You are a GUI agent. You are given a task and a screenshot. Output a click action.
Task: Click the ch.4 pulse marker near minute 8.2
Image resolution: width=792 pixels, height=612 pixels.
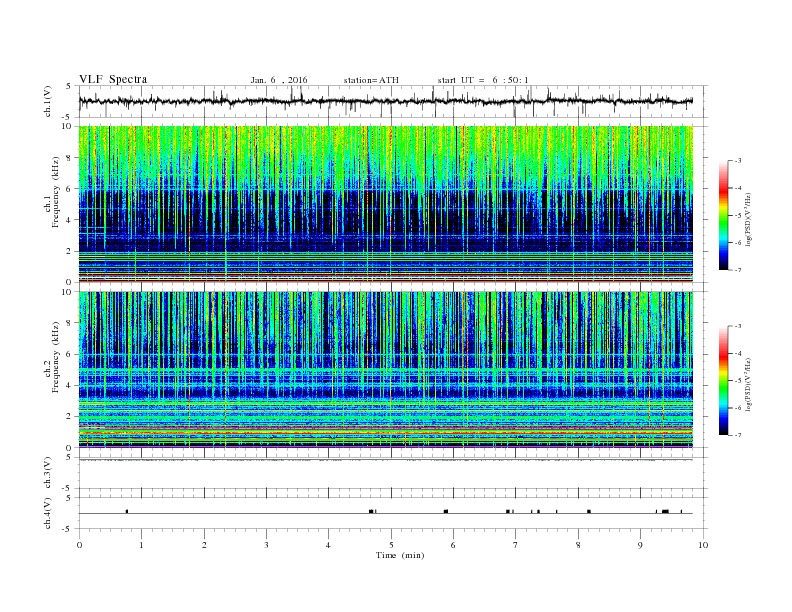(x=588, y=511)
